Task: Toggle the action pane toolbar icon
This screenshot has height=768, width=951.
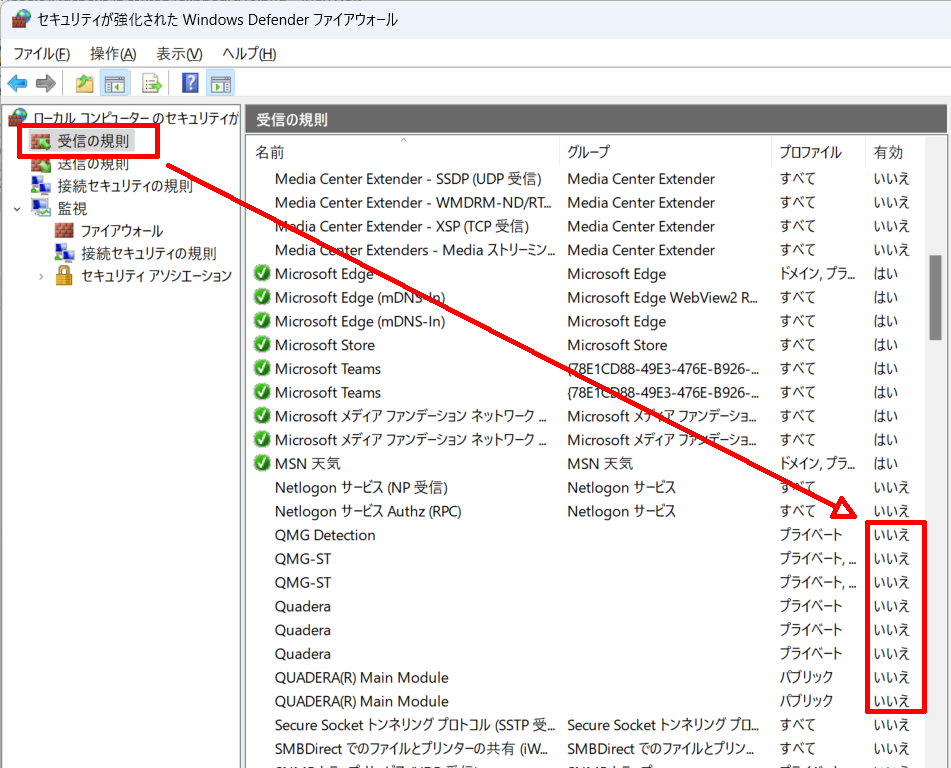Action: 221,83
